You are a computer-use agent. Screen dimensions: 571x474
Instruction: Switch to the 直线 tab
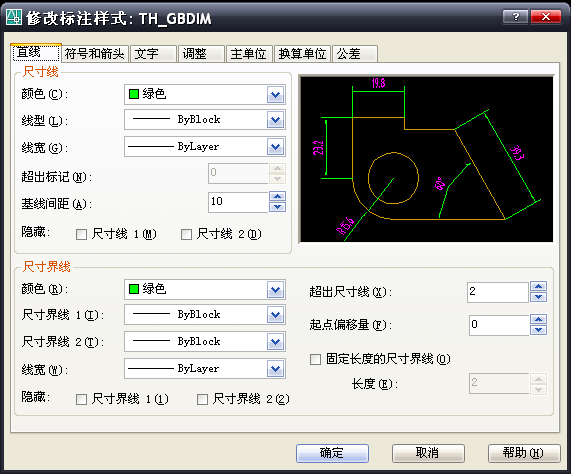[x=36, y=52]
